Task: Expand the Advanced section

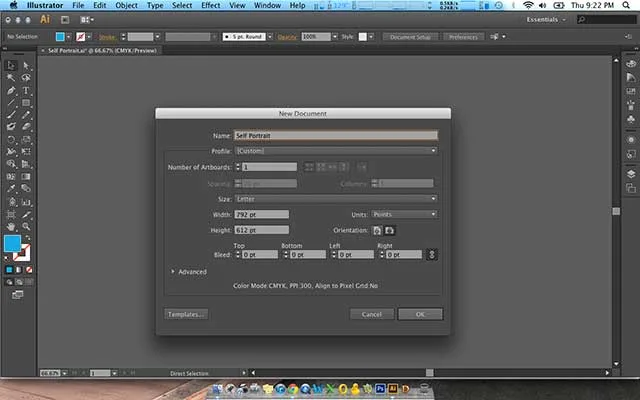Action: tap(189, 272)
